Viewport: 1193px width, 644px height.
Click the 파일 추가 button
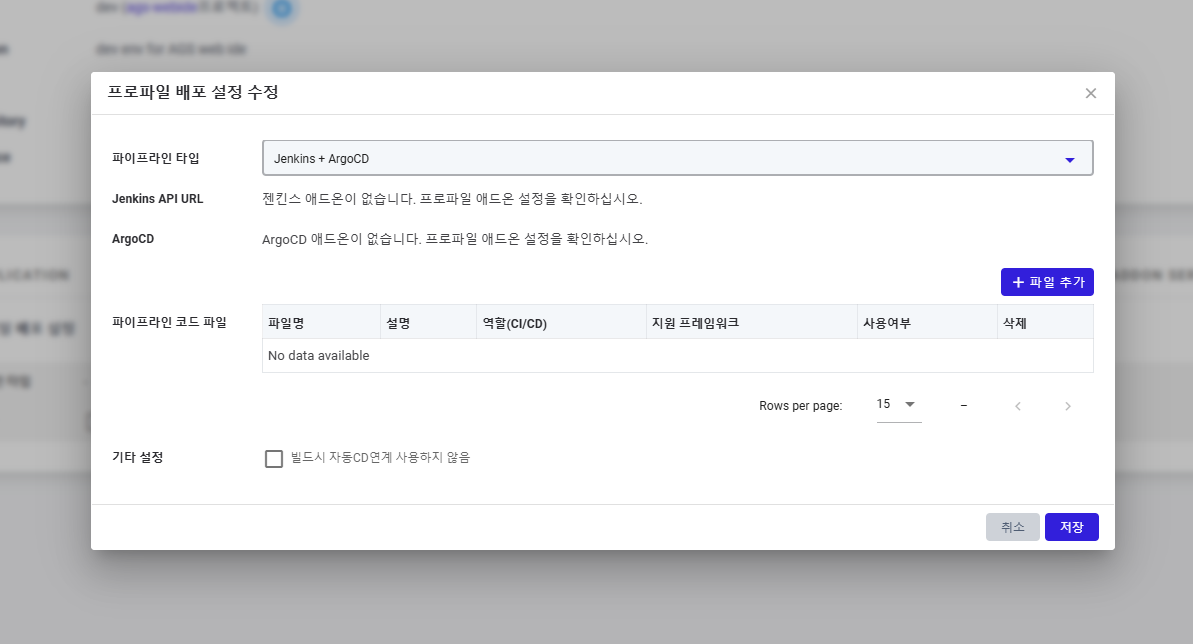pyautogui.click(x=1047, y=282)
